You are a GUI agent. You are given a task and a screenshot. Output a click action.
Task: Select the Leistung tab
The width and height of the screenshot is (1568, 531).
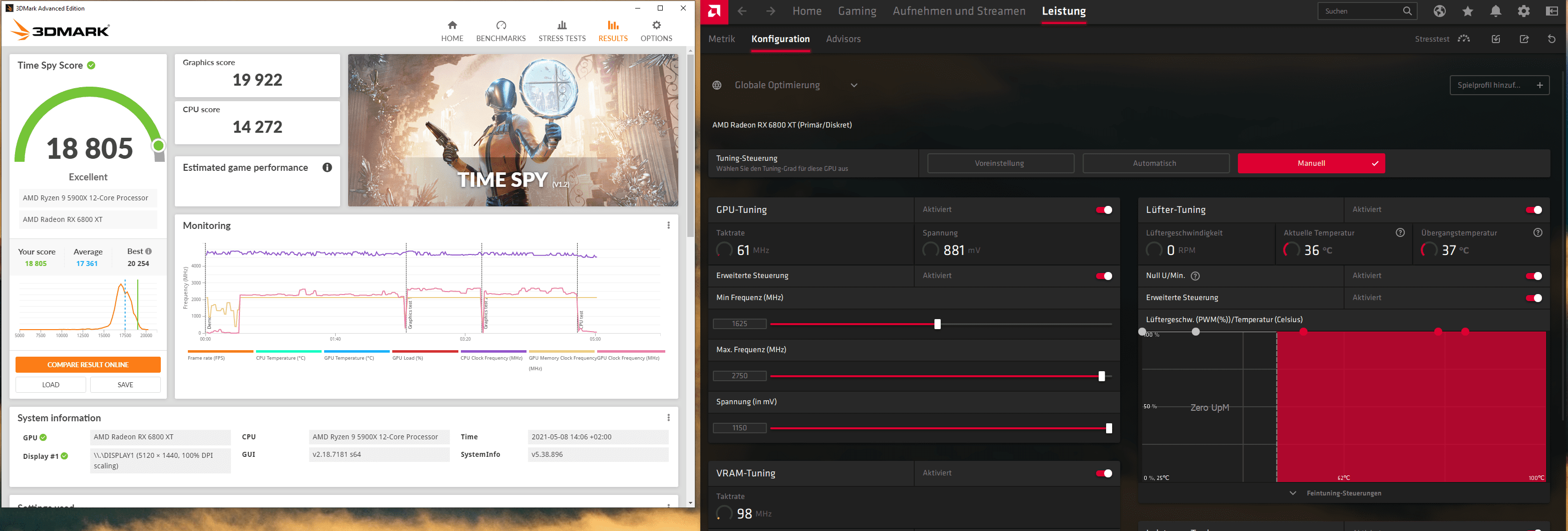tap(1064, 11)
